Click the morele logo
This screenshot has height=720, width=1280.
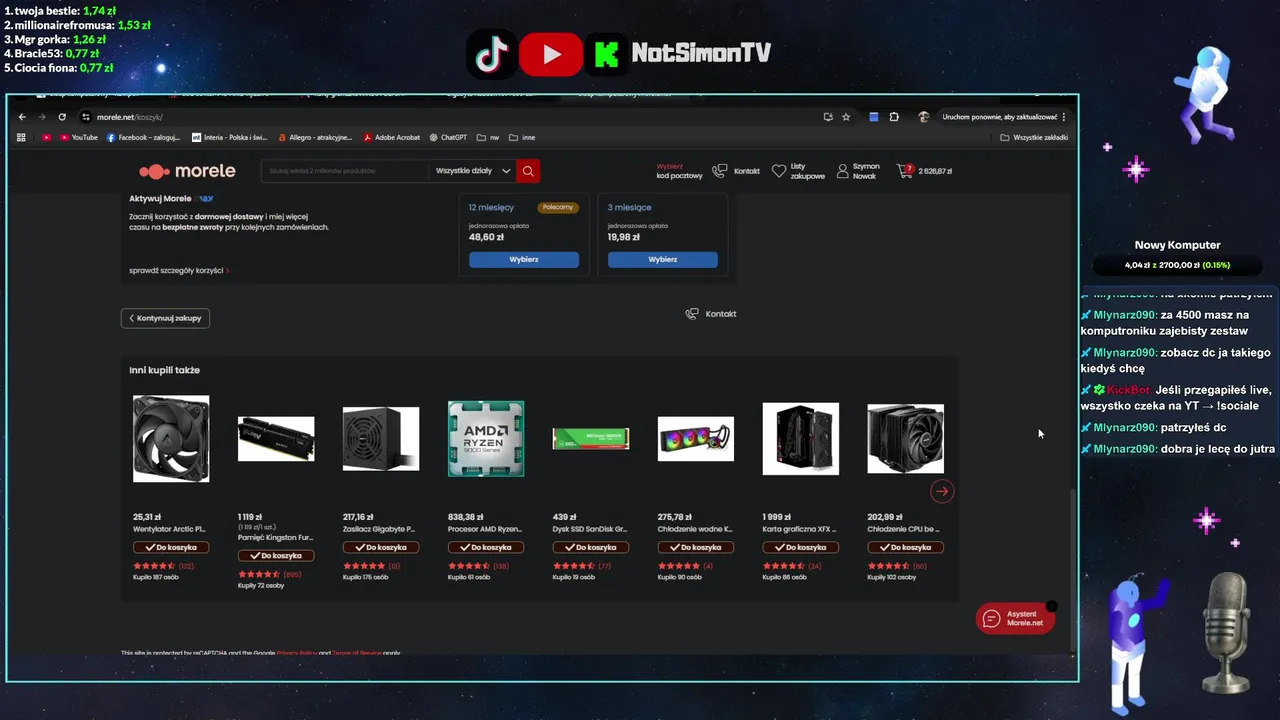tap(187, 171)
